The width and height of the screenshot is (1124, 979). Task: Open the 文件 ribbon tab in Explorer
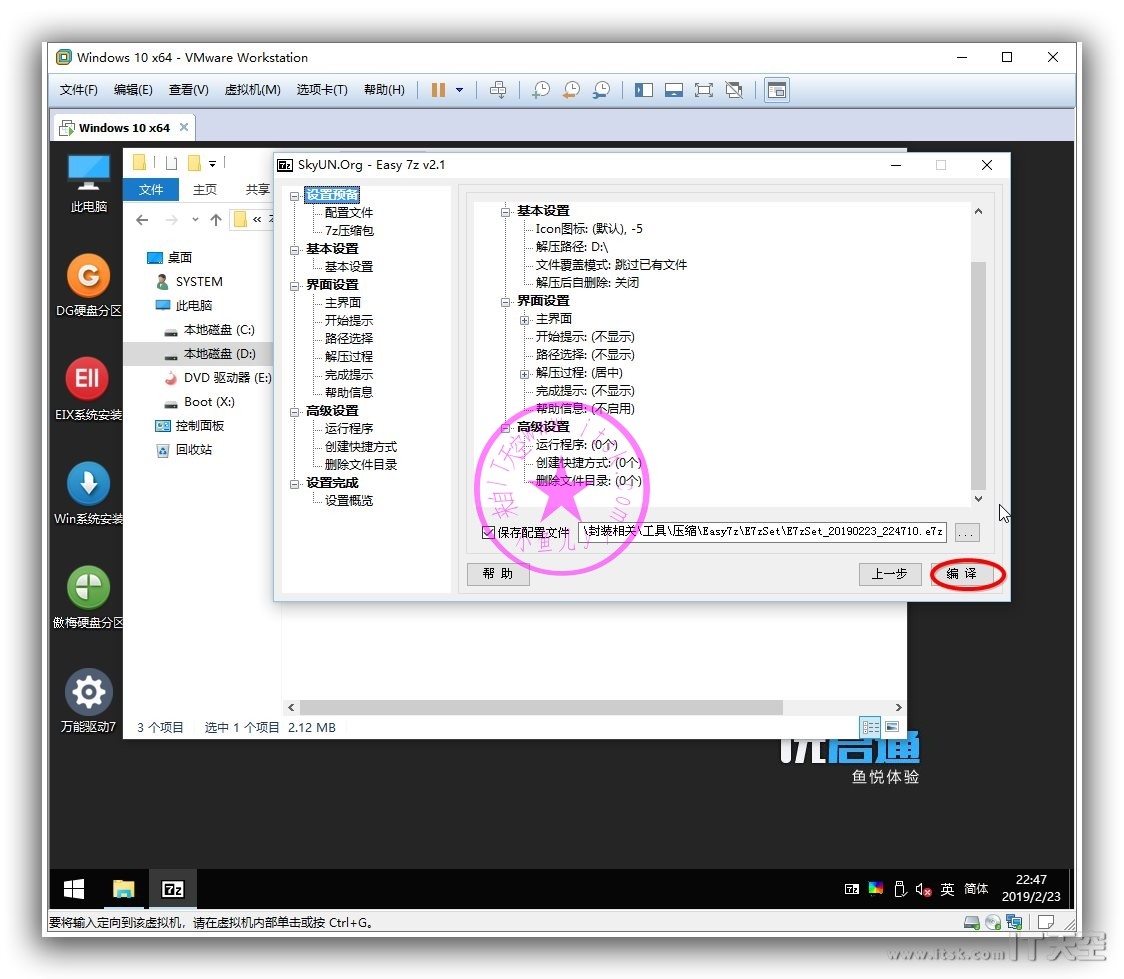[151, 189]
